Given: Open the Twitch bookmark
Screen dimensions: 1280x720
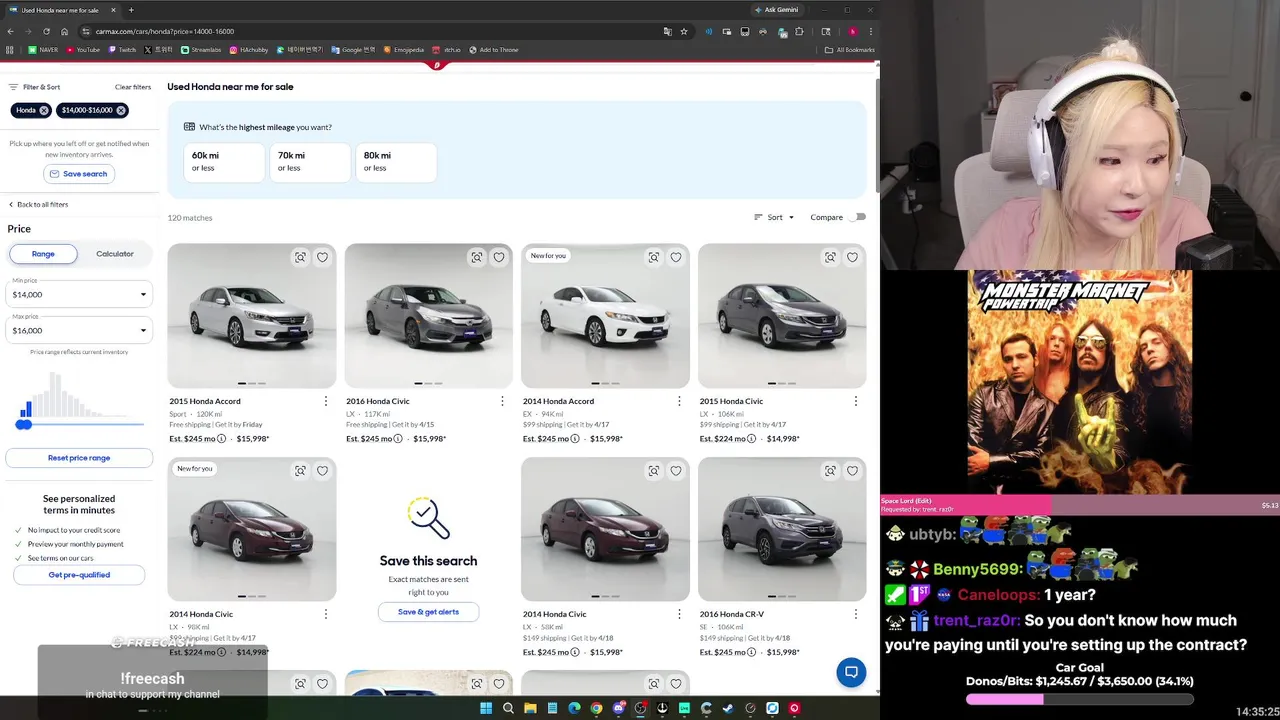Looking at the screenshot, I should (x=123, y=49).
